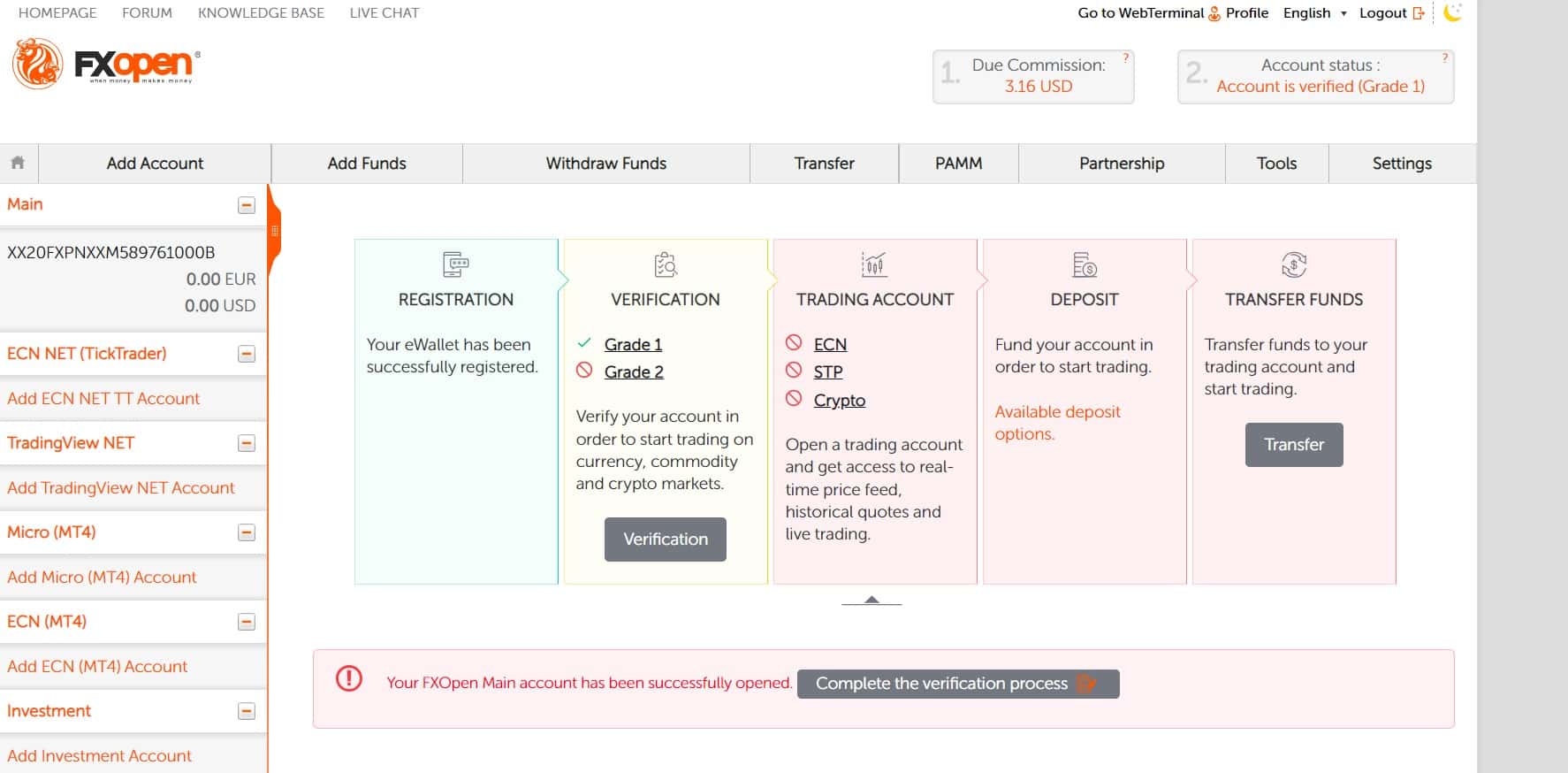Open the Withdraw Funds menu
This screenshot has height=773, width=1568.
(606, 164)
